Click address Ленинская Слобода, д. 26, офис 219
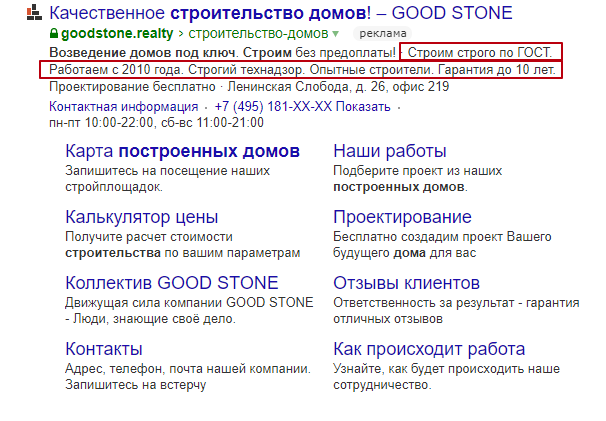 coord(338,87)
